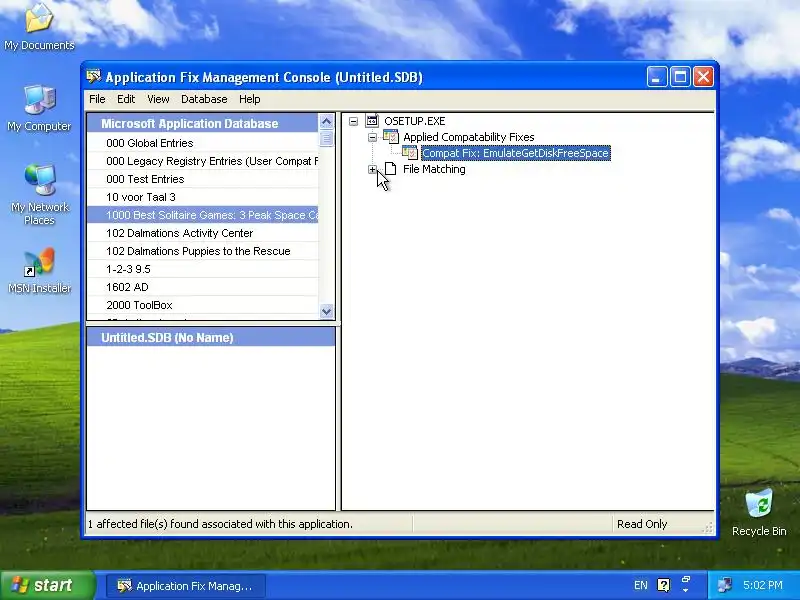800x600 pixels.
Task: Select Applied Compatability Fixes label
Action: (x=468, y=137)
